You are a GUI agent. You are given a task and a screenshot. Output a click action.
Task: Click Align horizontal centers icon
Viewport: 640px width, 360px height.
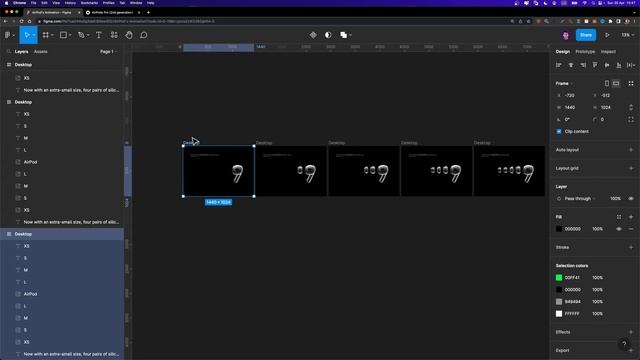coord(571,65)
